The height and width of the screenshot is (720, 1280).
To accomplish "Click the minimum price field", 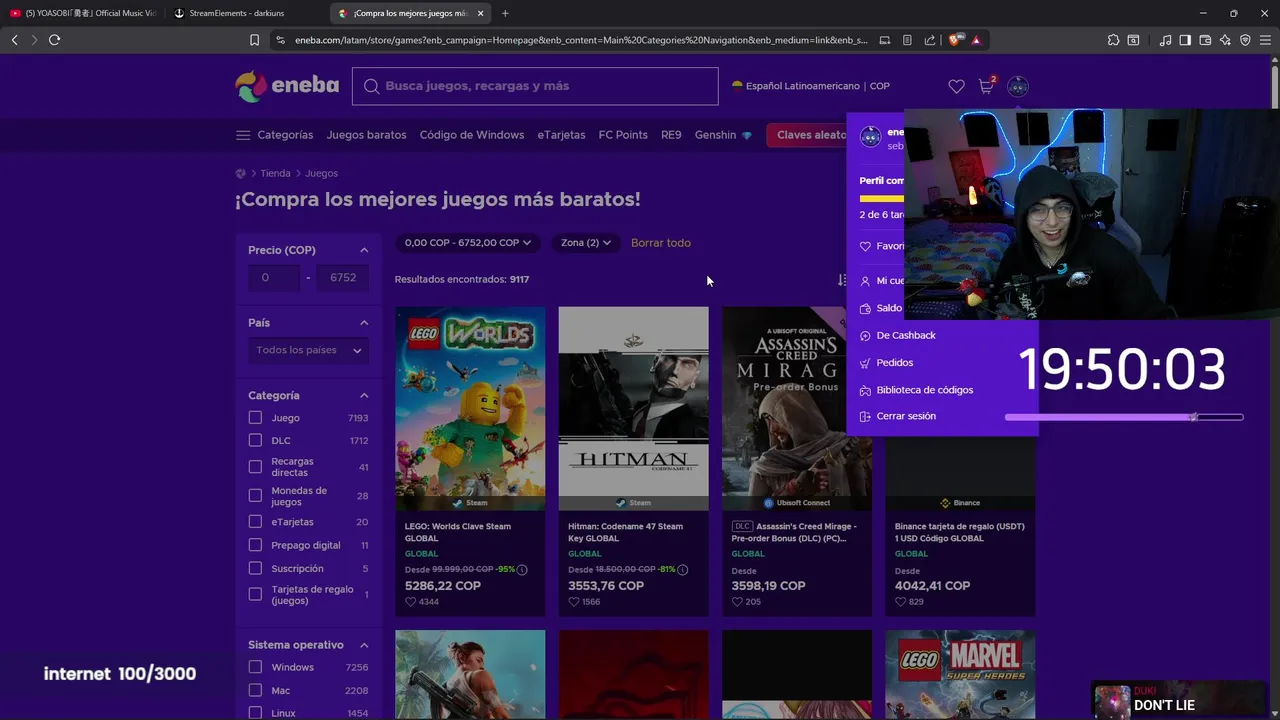I will point(274,278).
